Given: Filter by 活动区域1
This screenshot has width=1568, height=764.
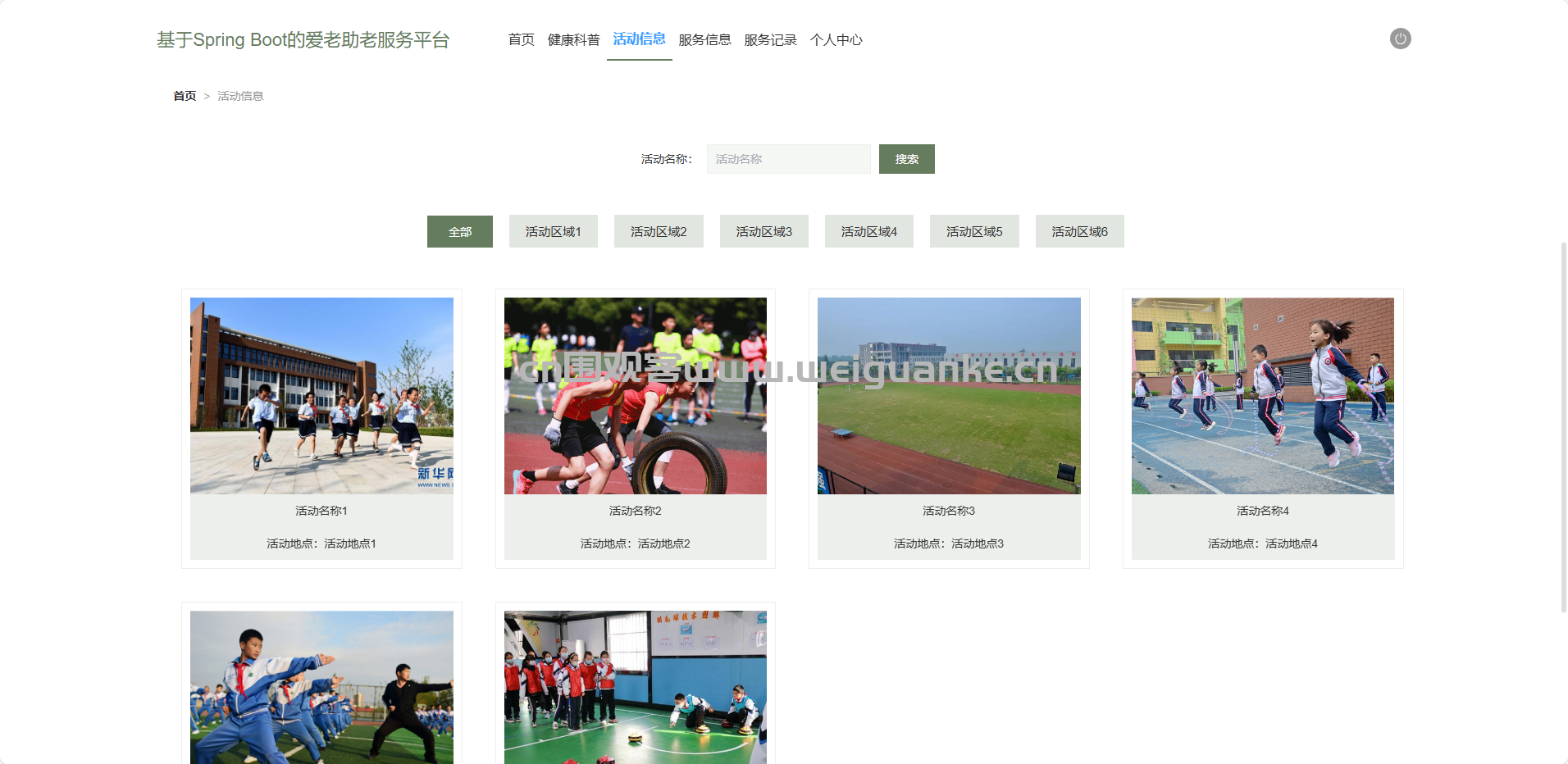Looking at the screenshot, I should (553, 232).
